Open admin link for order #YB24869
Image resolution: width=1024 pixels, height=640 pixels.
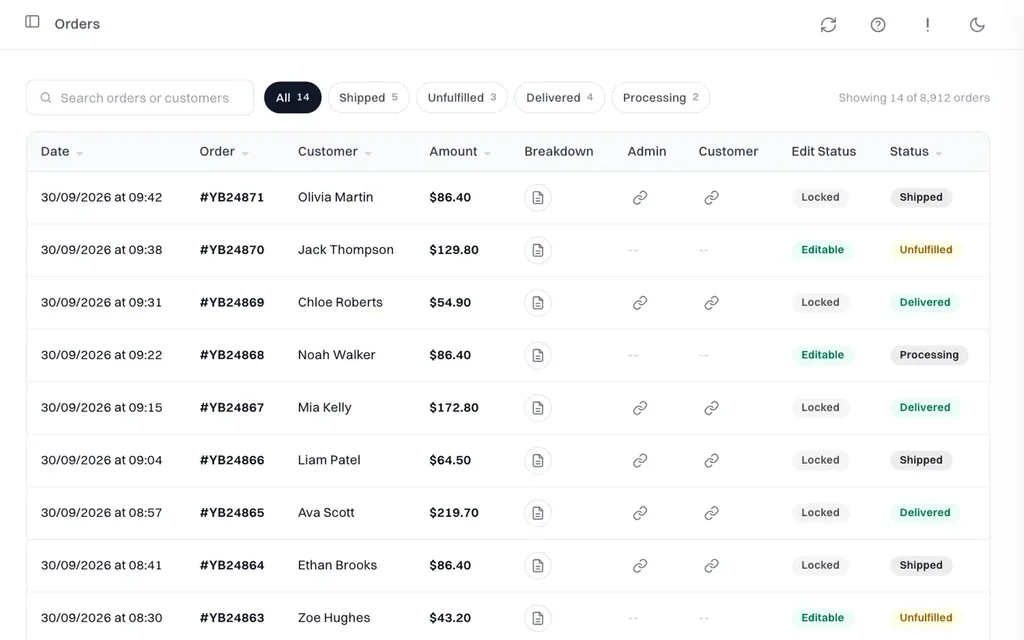pyautogui.click(x=640, y=302)
